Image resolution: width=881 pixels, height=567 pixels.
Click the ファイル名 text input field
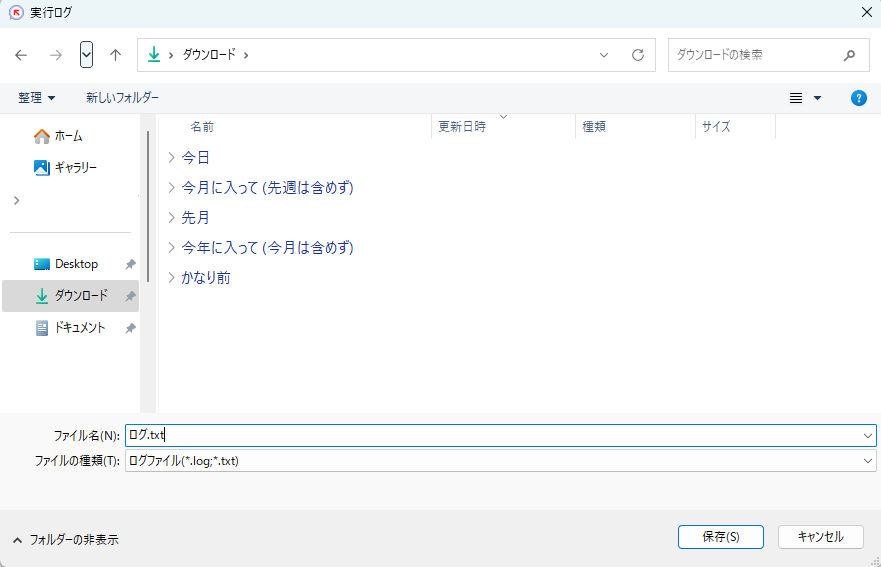[x=500, y=435]
